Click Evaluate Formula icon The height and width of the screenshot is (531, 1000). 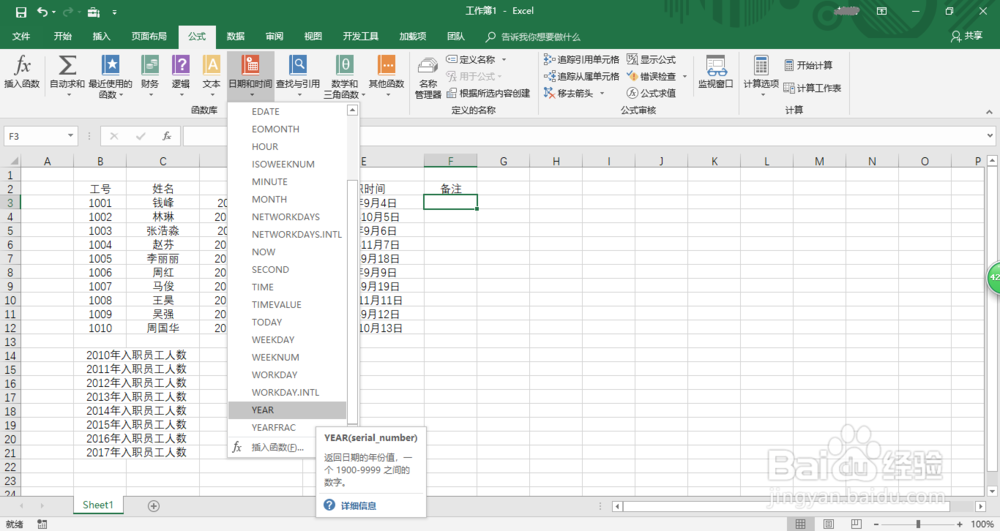point(632,93)
